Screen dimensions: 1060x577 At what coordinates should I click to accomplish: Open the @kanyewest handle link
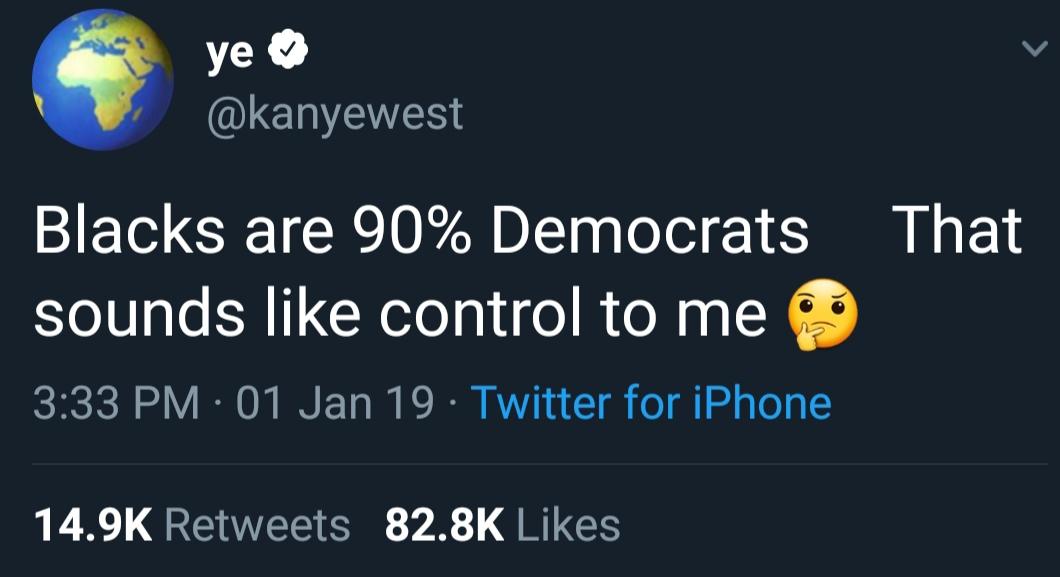point(335,114)
